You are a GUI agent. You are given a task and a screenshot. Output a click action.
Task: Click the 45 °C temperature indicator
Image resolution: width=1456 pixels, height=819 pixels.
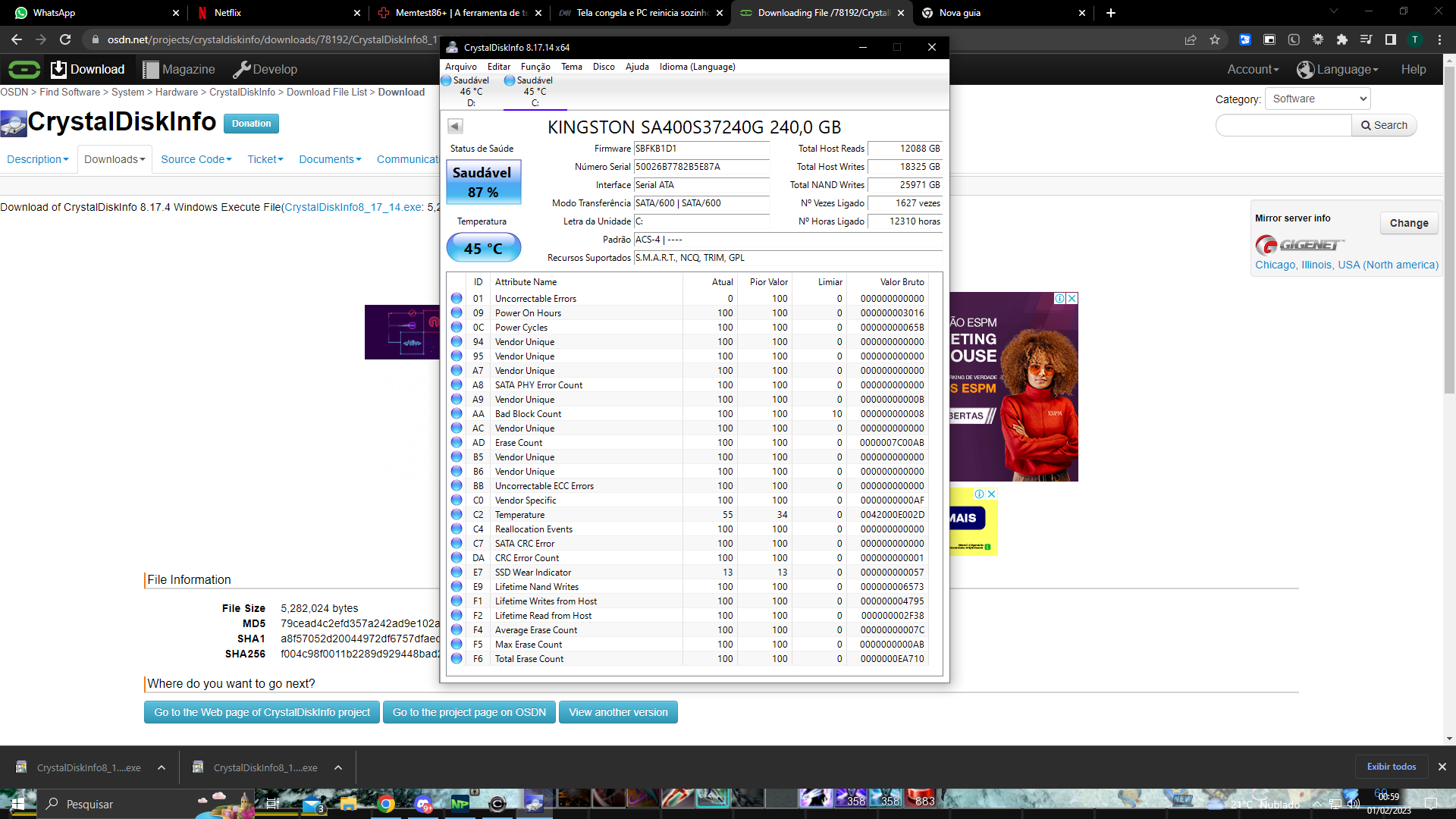(x=484, y=248)
